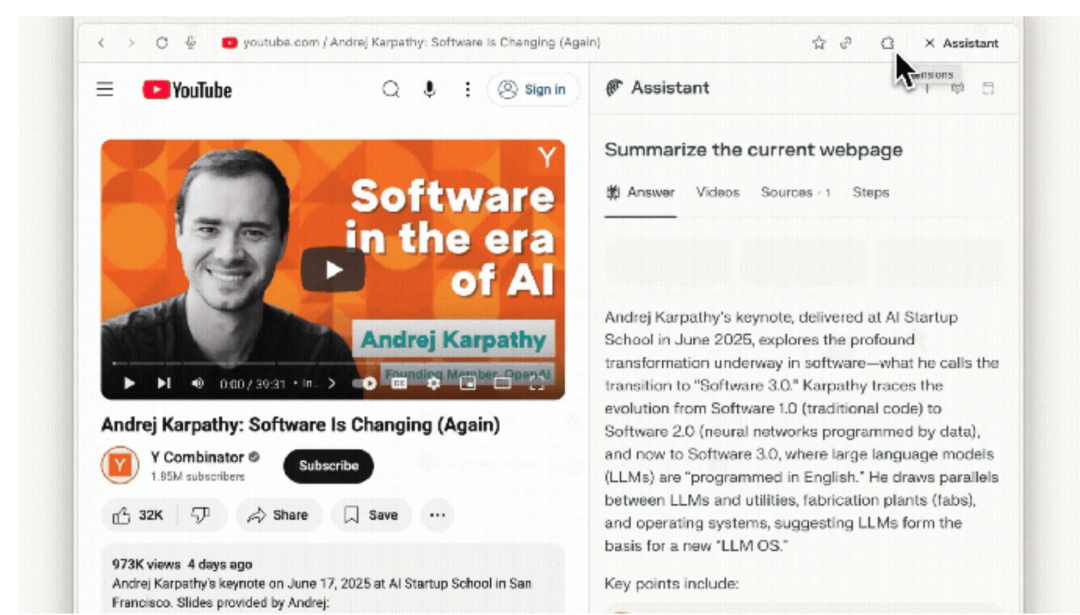Reload the current page

161,43
